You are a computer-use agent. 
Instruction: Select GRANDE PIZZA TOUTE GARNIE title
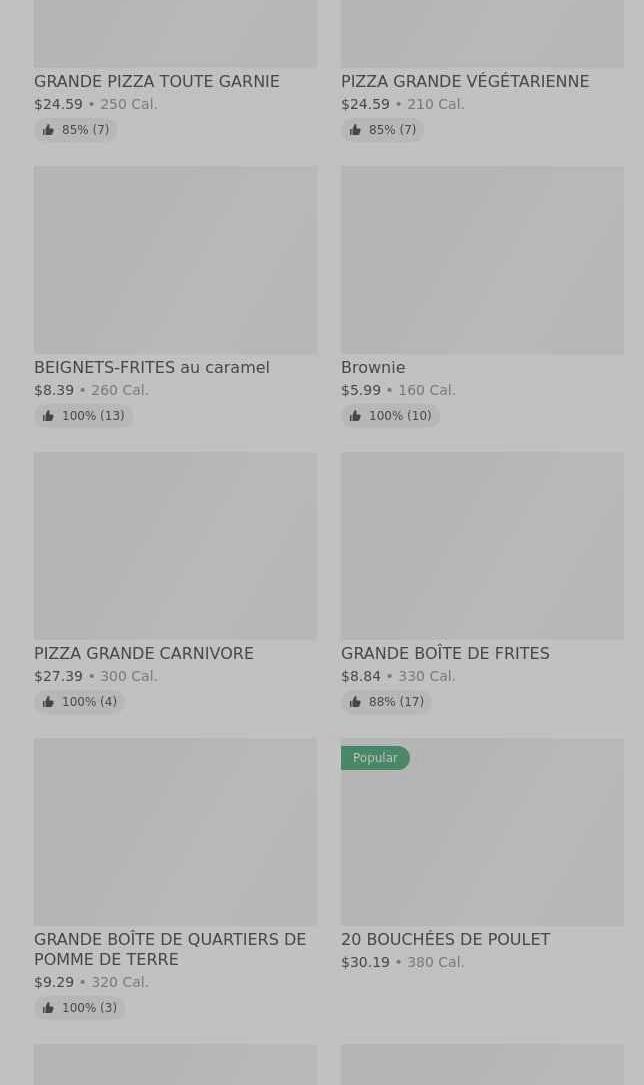pyautogui.click(x=157, y=82)
